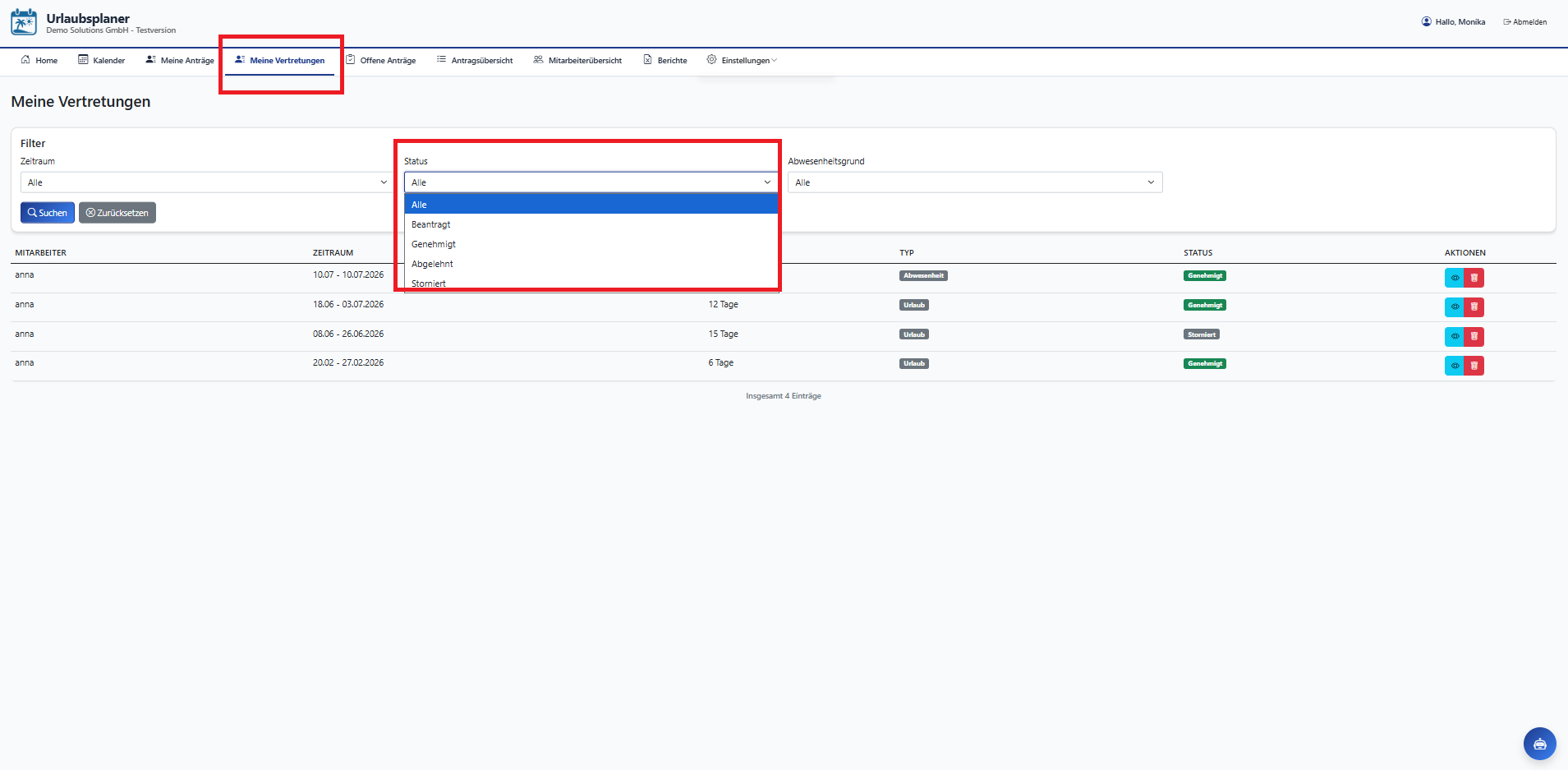Click the TYP column header
The image size is (1568, 770).
(907, 253)
